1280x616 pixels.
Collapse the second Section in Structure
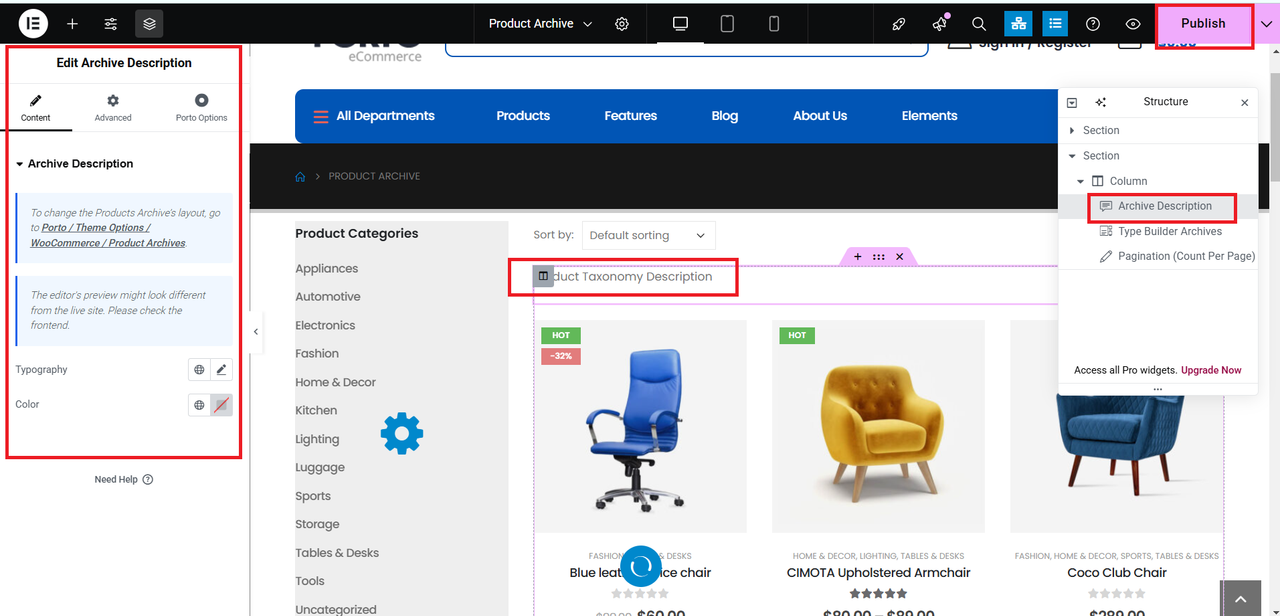[x=1073, y=156]
